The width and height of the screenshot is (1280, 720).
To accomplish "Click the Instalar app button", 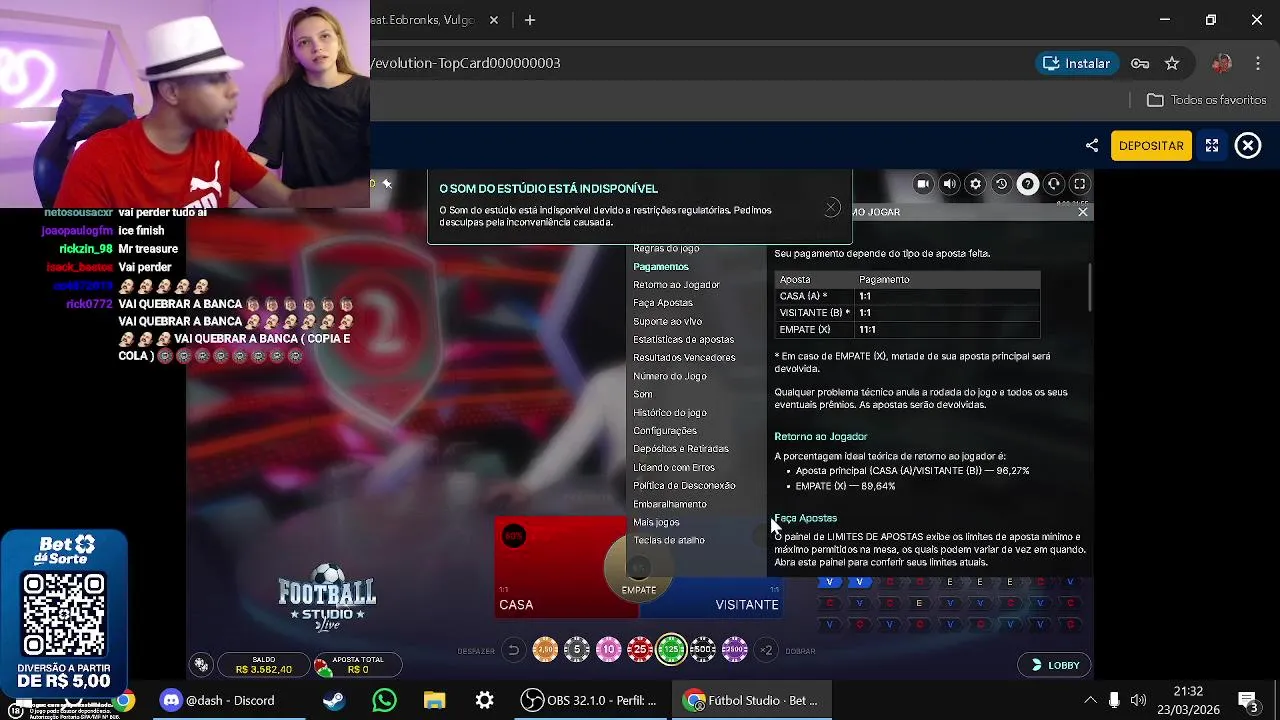I will pyautogui.click(x=1076, y=63).
